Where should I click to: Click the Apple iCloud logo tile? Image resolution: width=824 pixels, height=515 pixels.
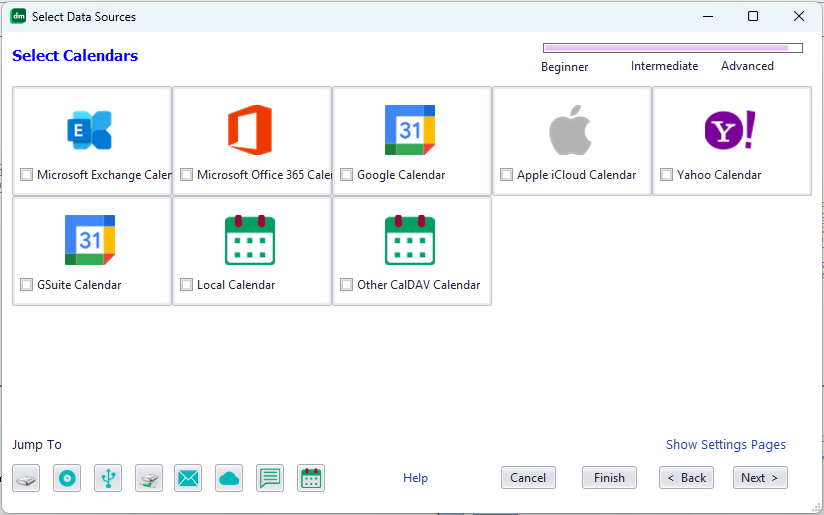coord(571,131)
